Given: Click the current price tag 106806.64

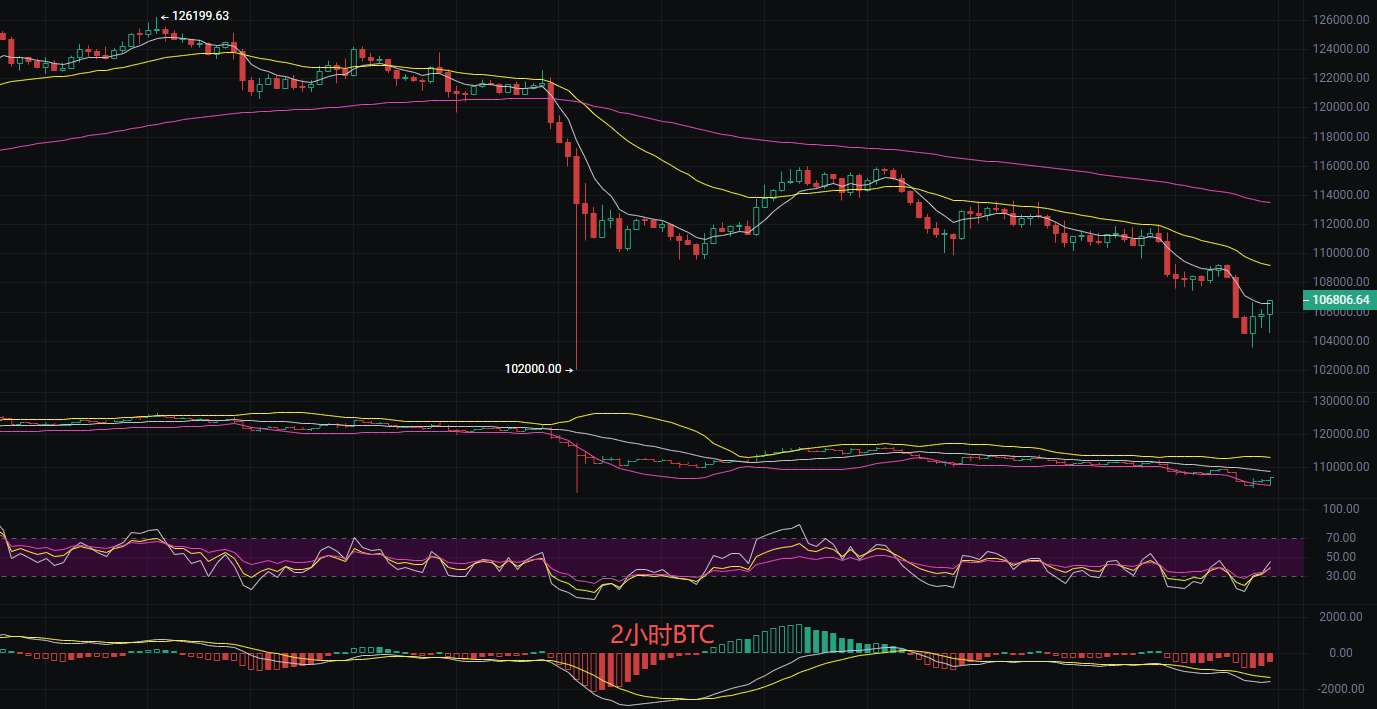Looking at the screenshot, I should tap(1340, 299).
